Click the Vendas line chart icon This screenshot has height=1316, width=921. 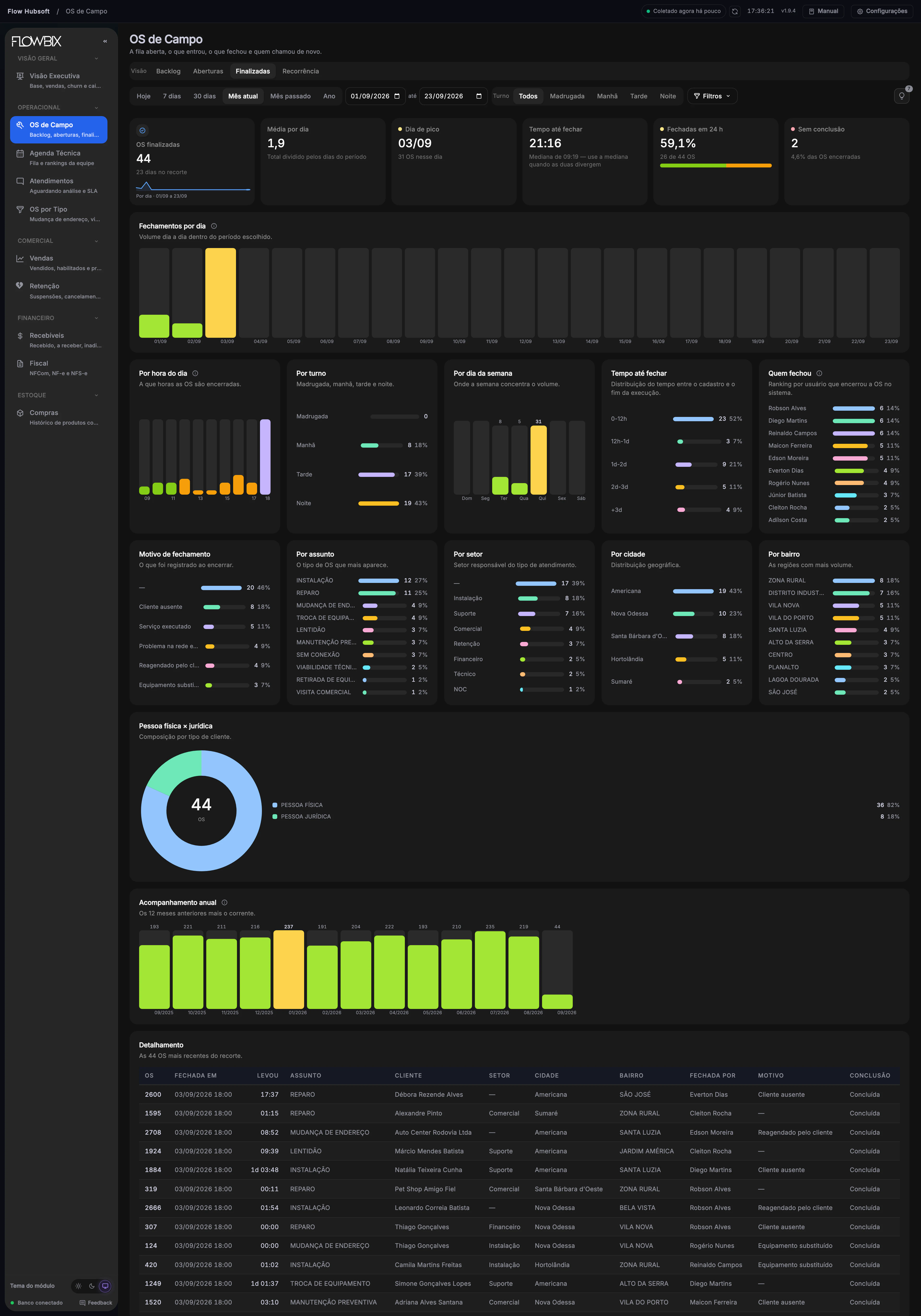pyautogui.click(x=20, y=259)
